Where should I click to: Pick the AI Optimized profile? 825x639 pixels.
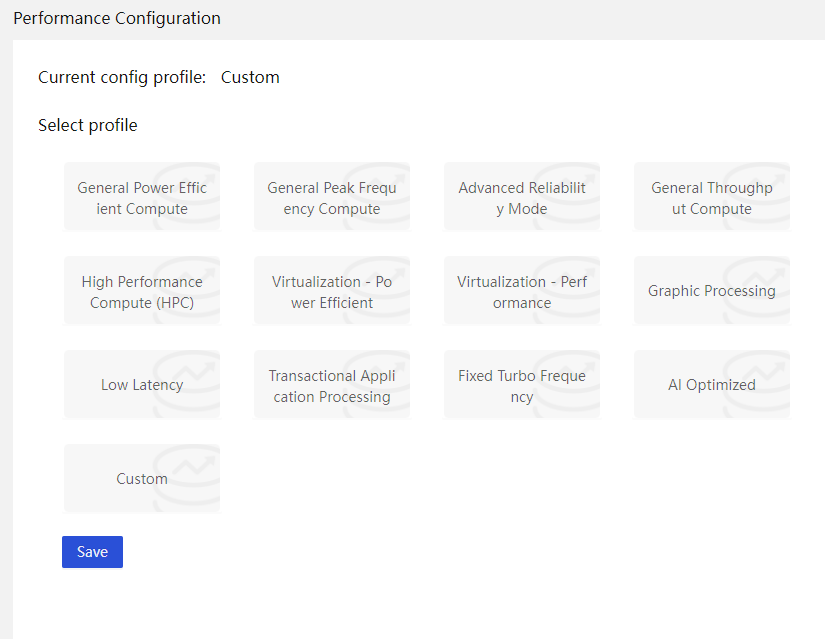(x=712, y=384)
